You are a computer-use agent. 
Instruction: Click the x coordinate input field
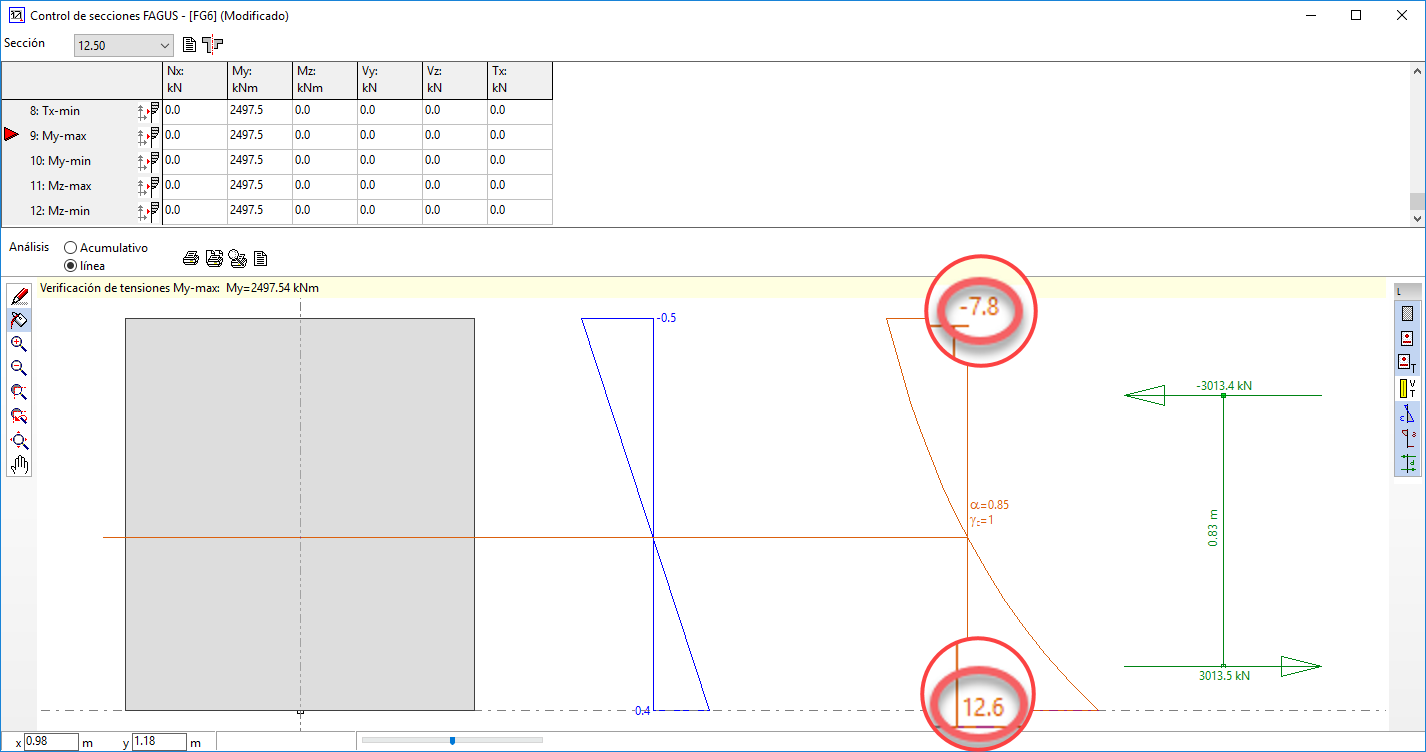(51, 742)
